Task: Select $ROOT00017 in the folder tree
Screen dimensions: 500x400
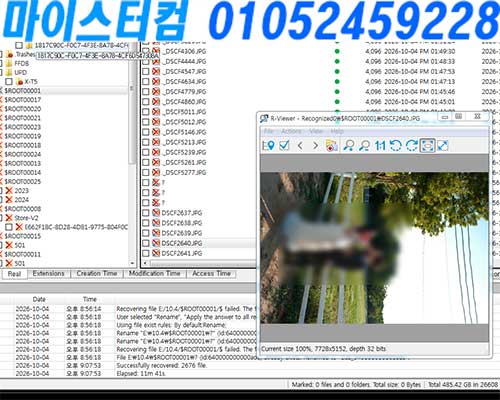Action: click(22, 100)
